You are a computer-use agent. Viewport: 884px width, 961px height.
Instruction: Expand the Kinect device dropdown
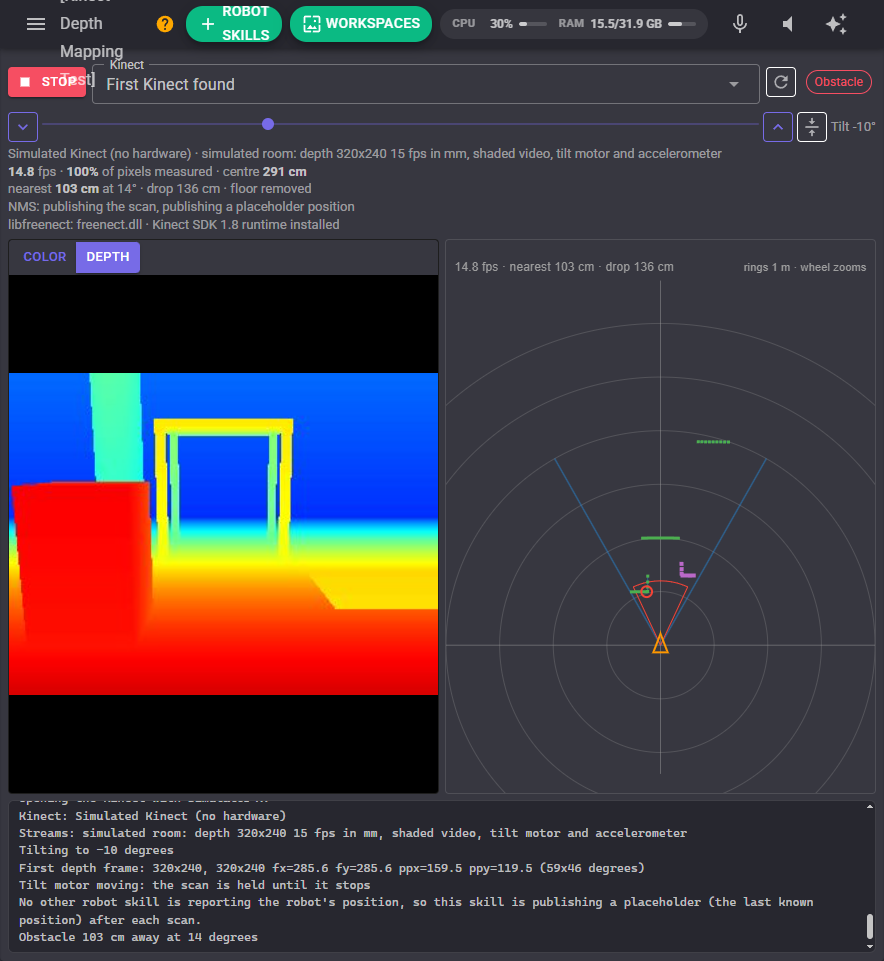[425, 84]
